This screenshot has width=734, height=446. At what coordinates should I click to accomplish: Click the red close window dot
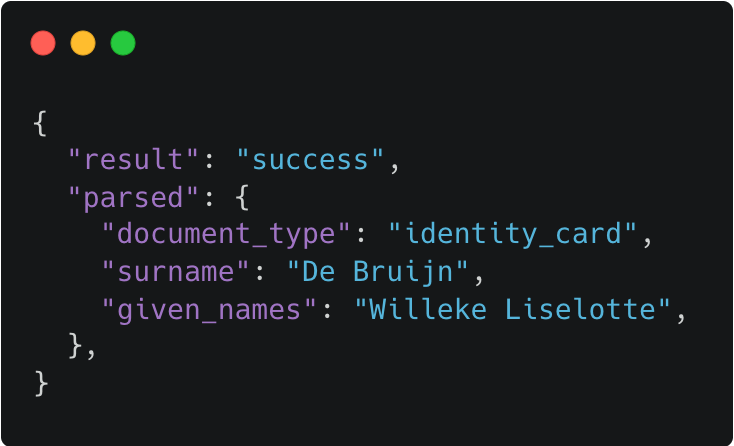(43, 43)
